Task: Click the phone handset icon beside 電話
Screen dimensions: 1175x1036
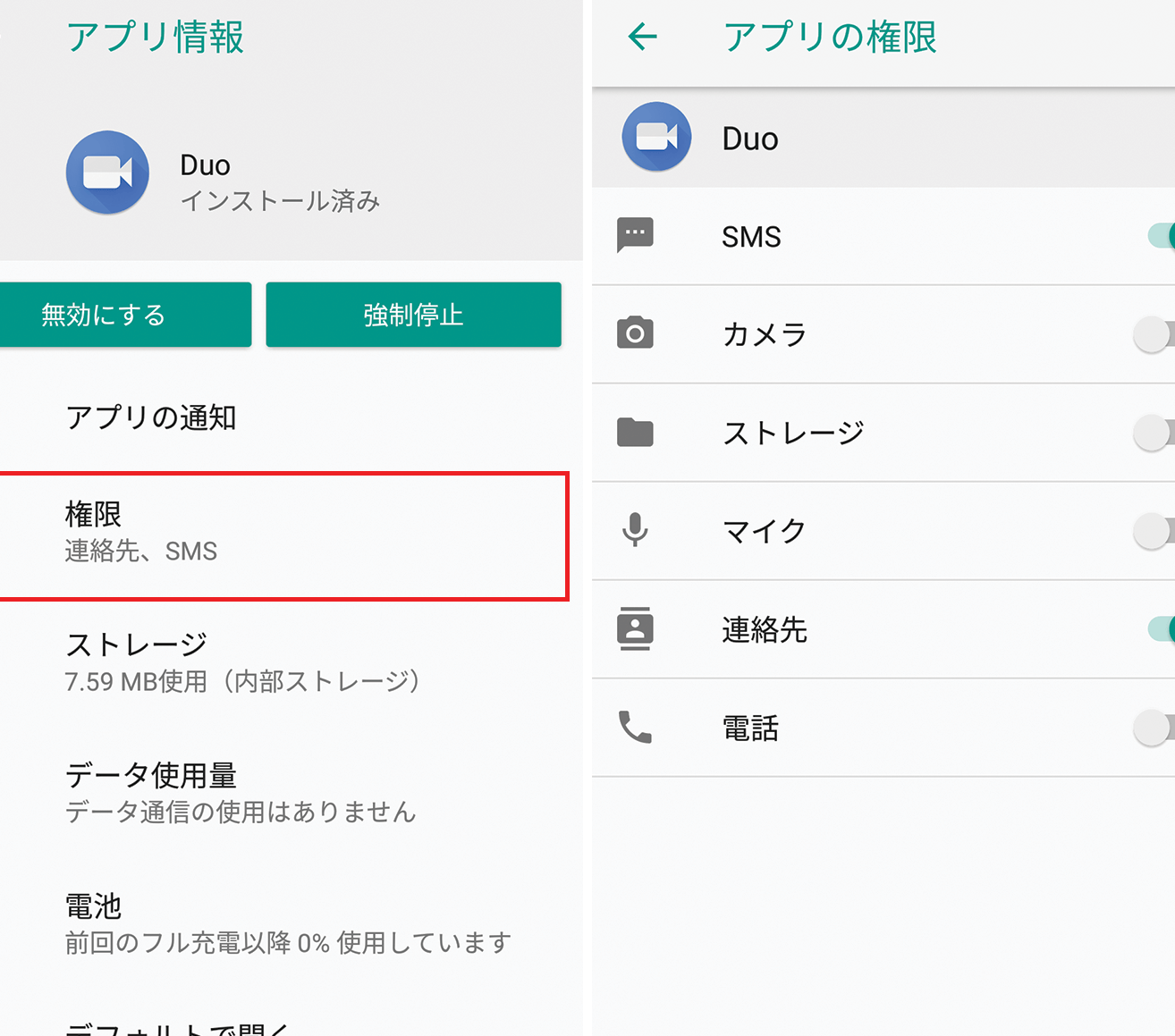Action: click(x=635, y=727)
